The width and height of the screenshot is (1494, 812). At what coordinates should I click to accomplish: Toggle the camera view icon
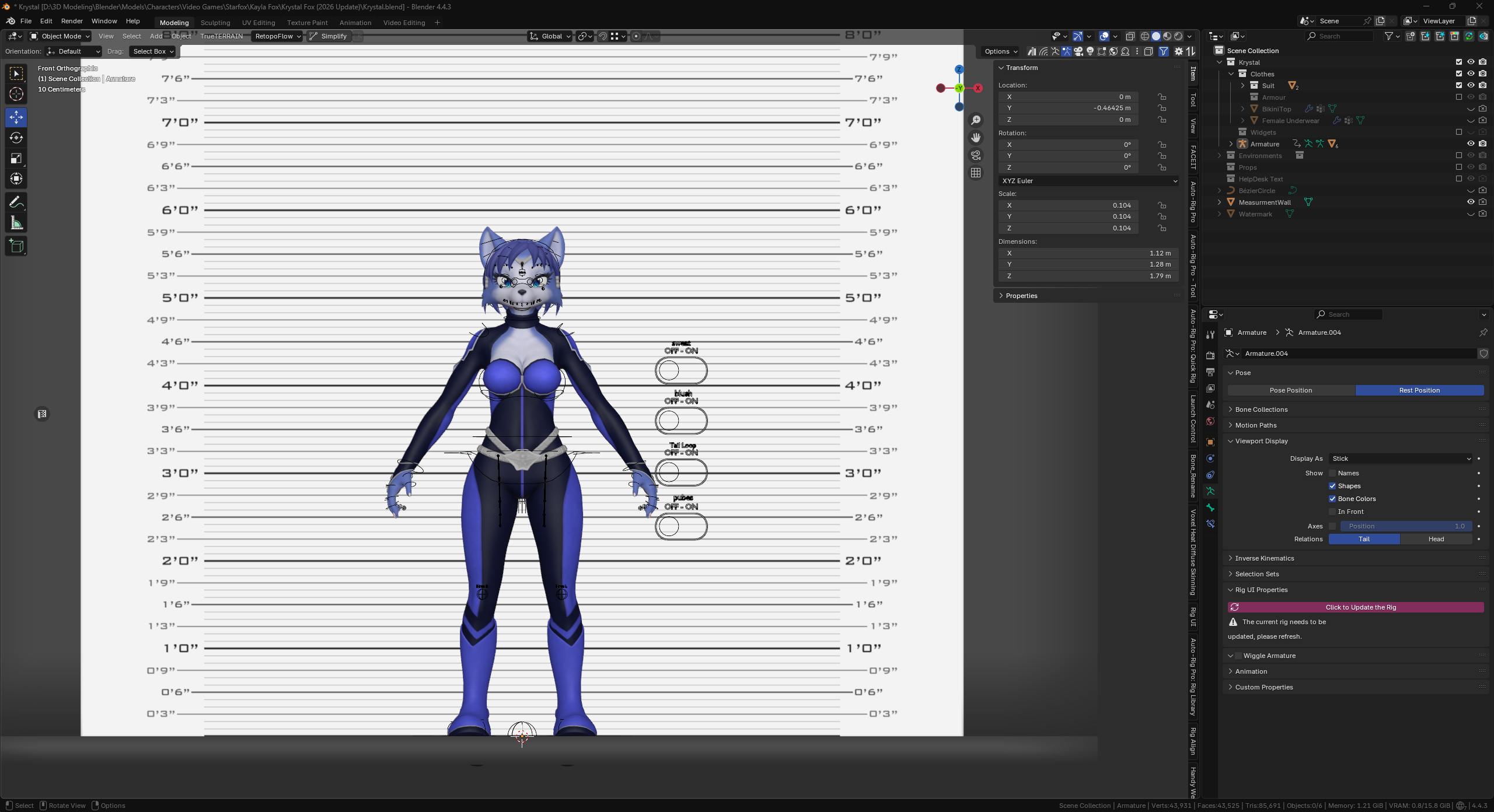point(976,155)
